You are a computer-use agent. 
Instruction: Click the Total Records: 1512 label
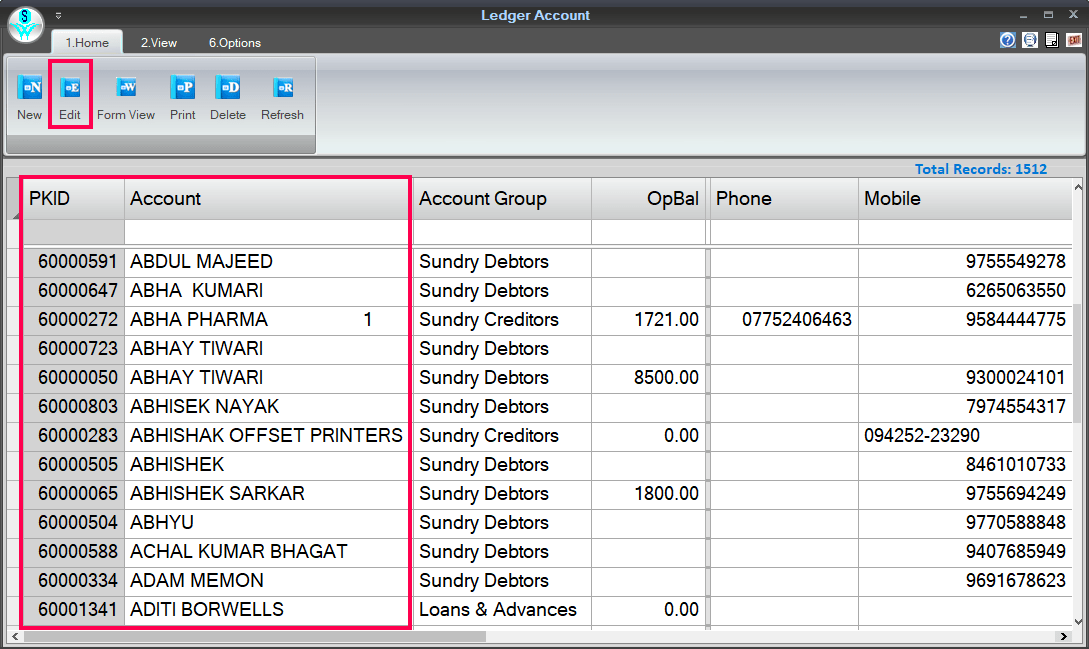[980, 169]
